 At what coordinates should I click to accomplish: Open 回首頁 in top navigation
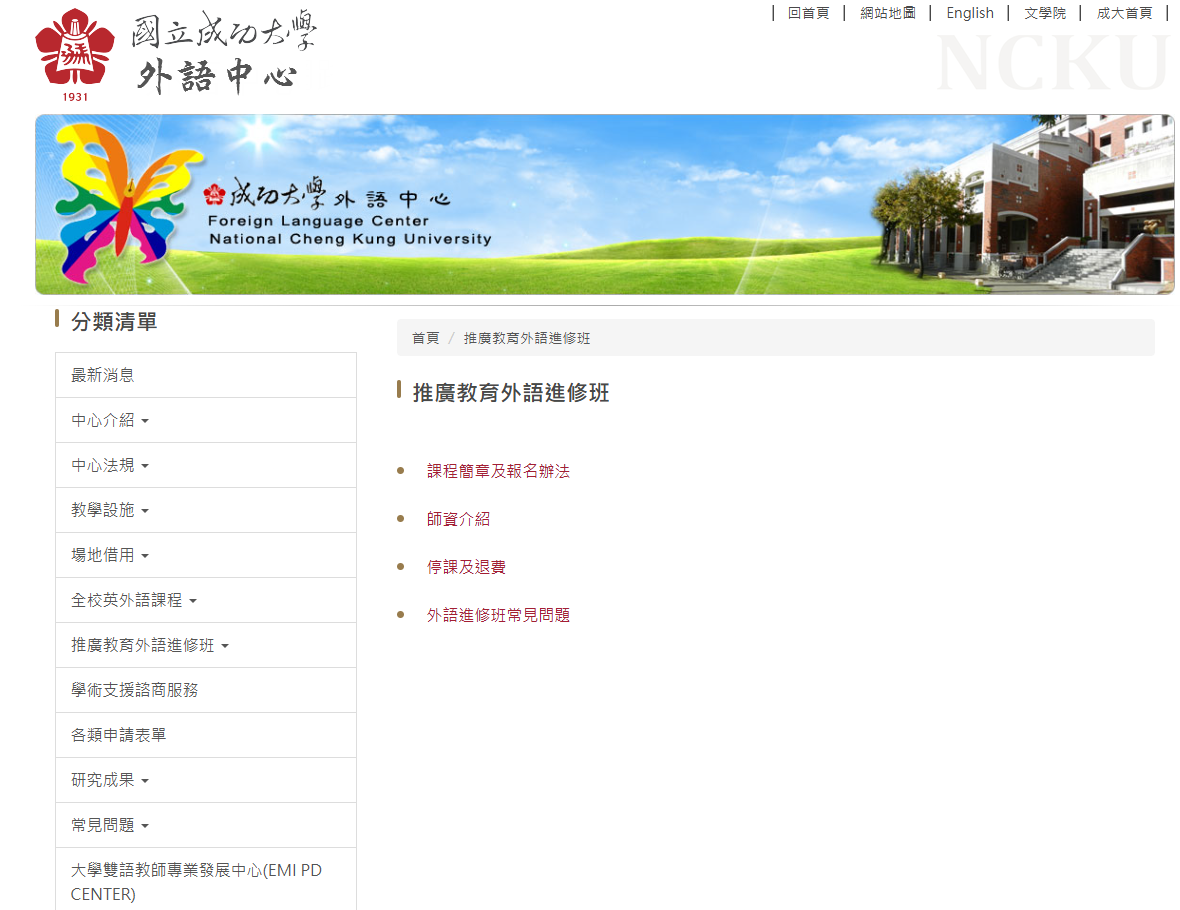click(x=808, y=13)
